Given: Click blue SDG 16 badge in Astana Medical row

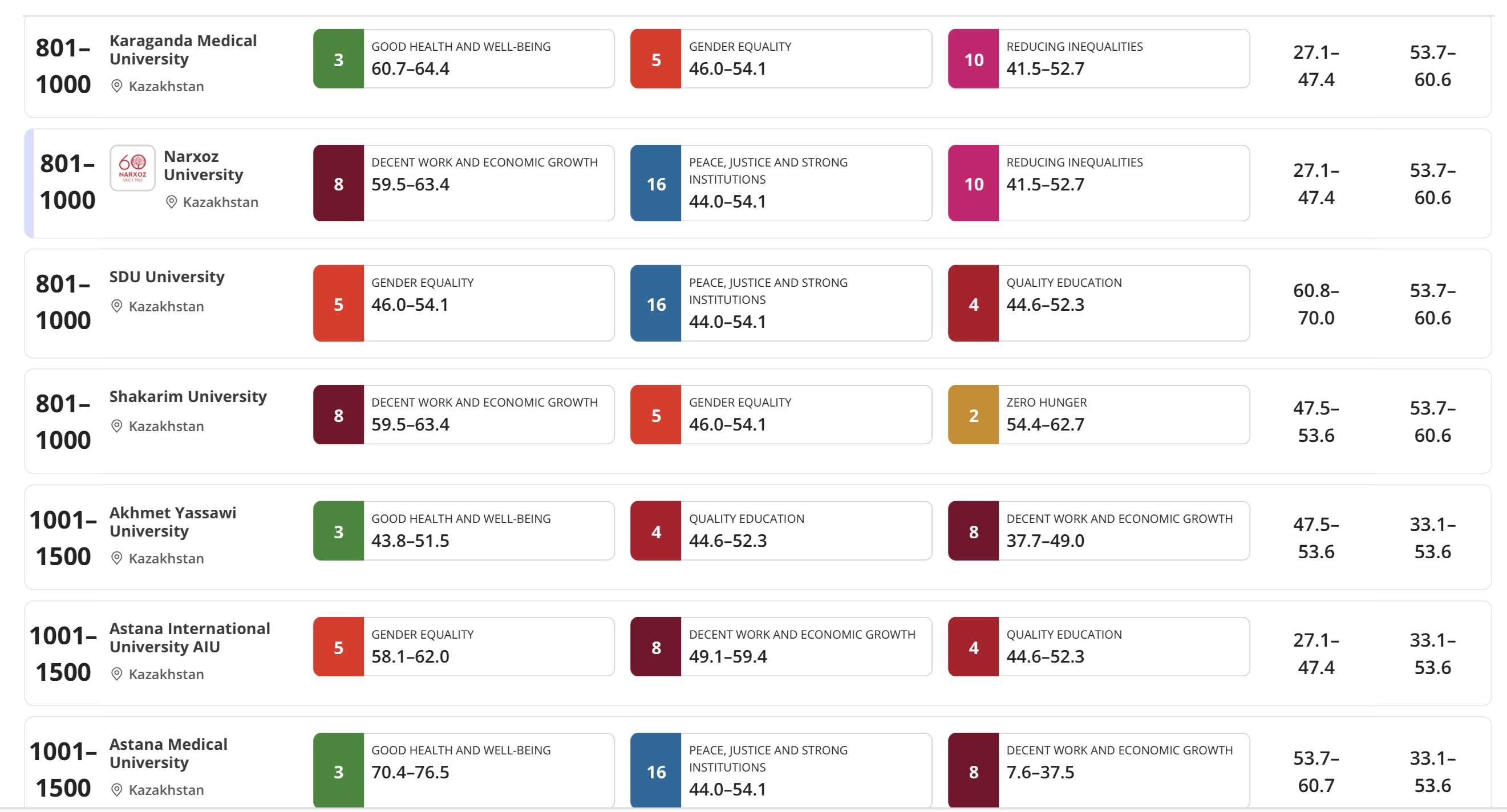Looking at the screenshot, I should (656, 771).
